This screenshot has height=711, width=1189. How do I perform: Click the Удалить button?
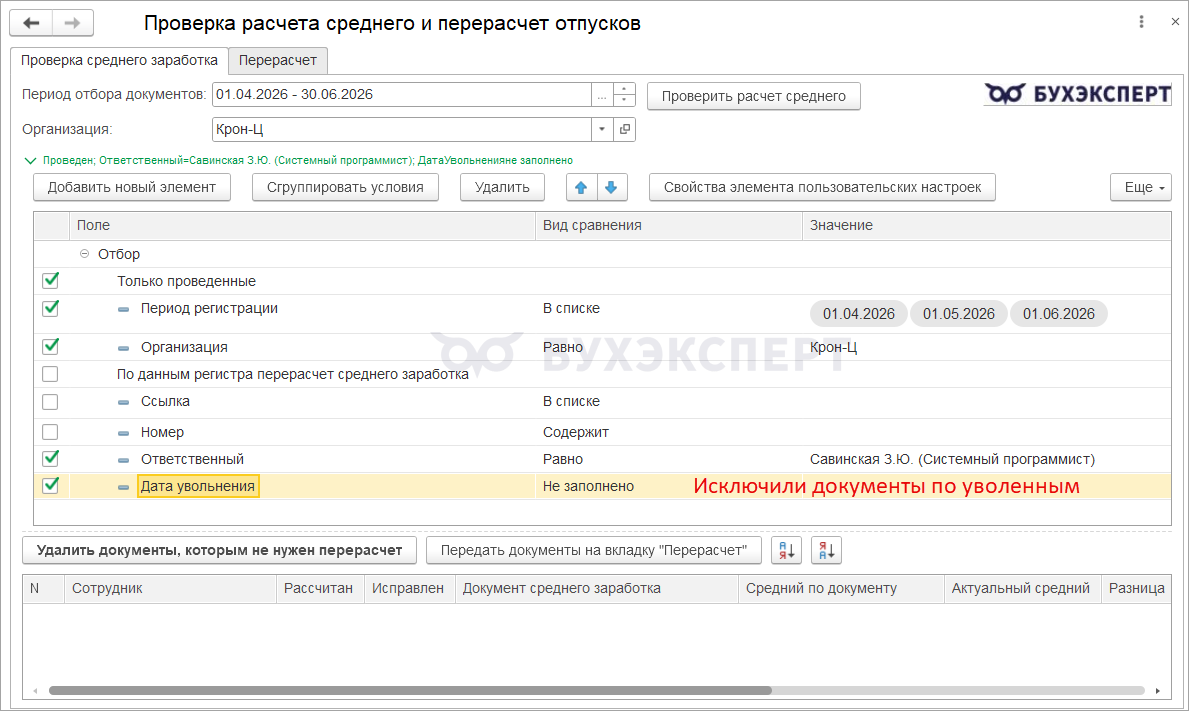pos(502,187)
